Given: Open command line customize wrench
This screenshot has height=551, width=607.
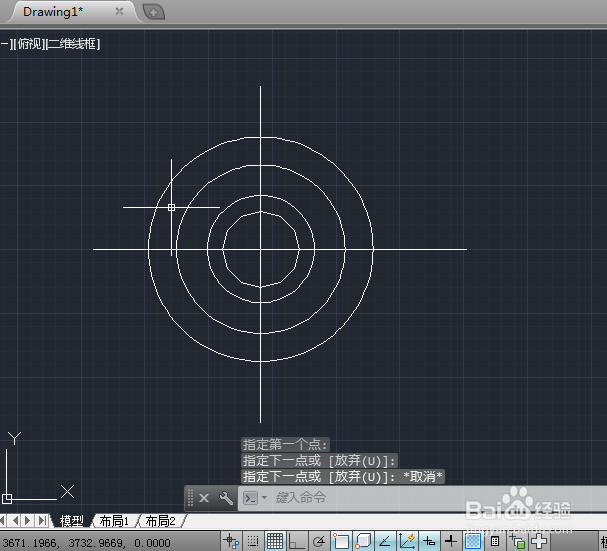Looking at the screenshot, I should pos(226,498).
